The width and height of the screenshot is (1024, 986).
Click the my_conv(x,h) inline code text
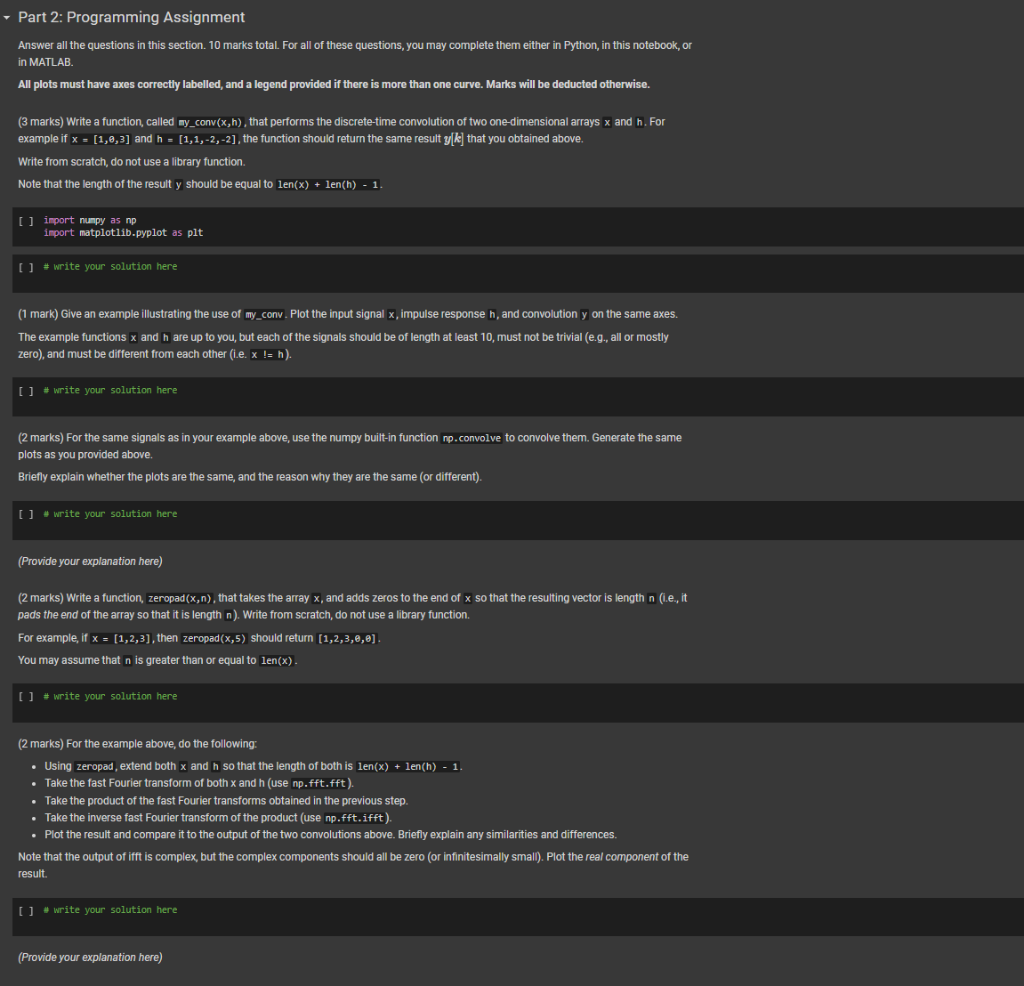click(210, 122)
